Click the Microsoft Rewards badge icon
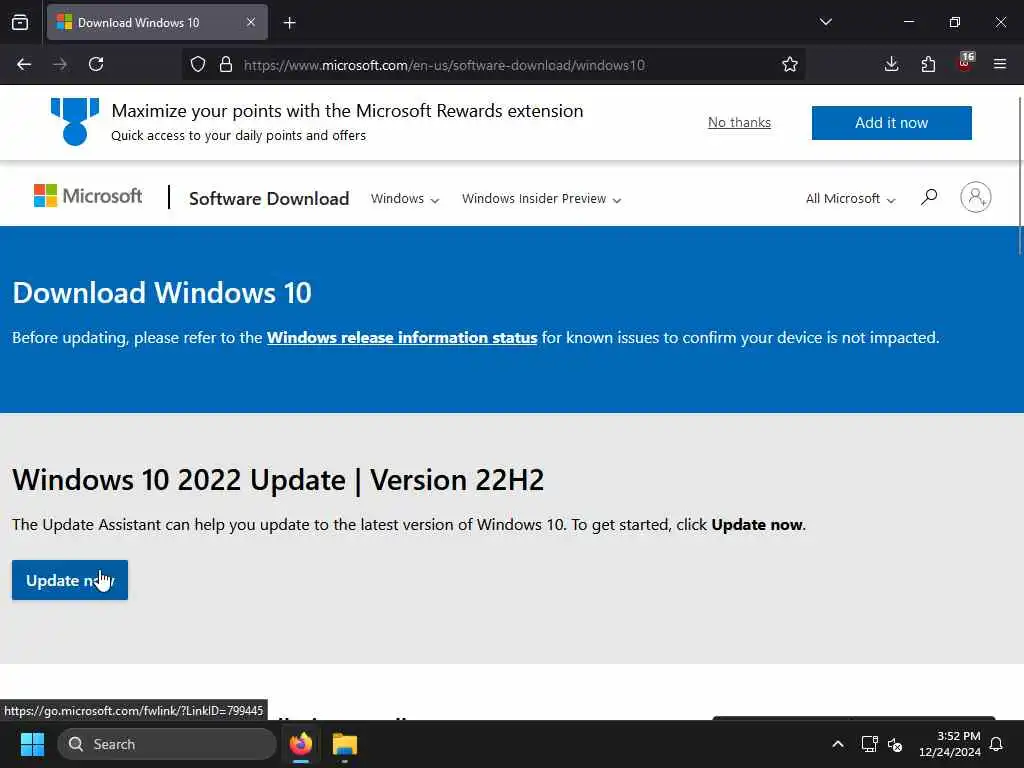 point(75,121)
